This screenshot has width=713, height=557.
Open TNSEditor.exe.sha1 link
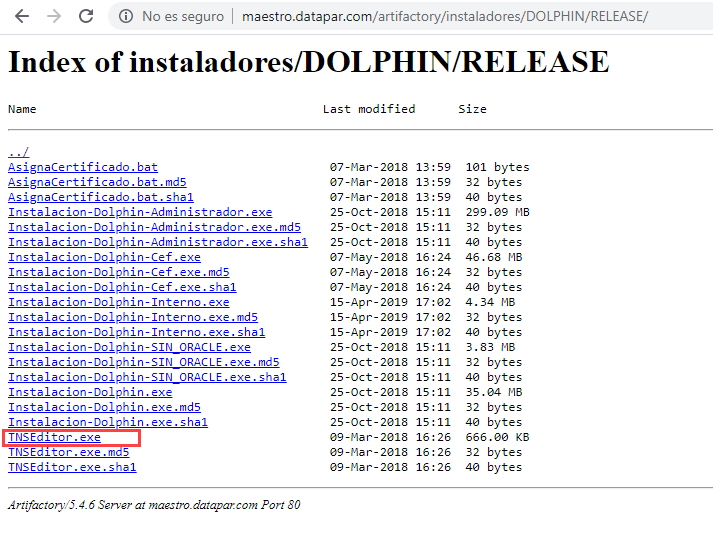coord(72,467)
